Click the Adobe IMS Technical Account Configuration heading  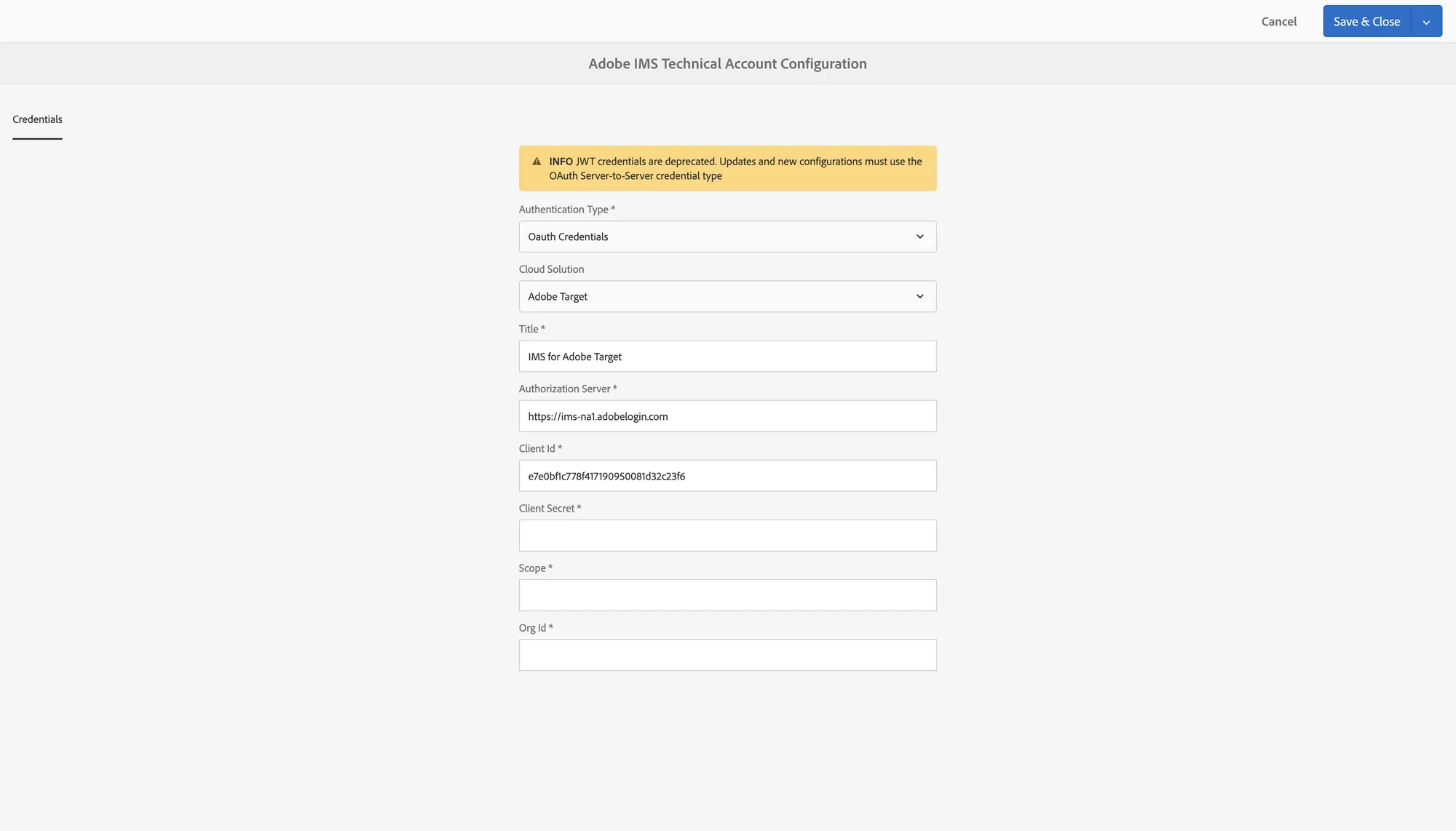click(727, 63)
